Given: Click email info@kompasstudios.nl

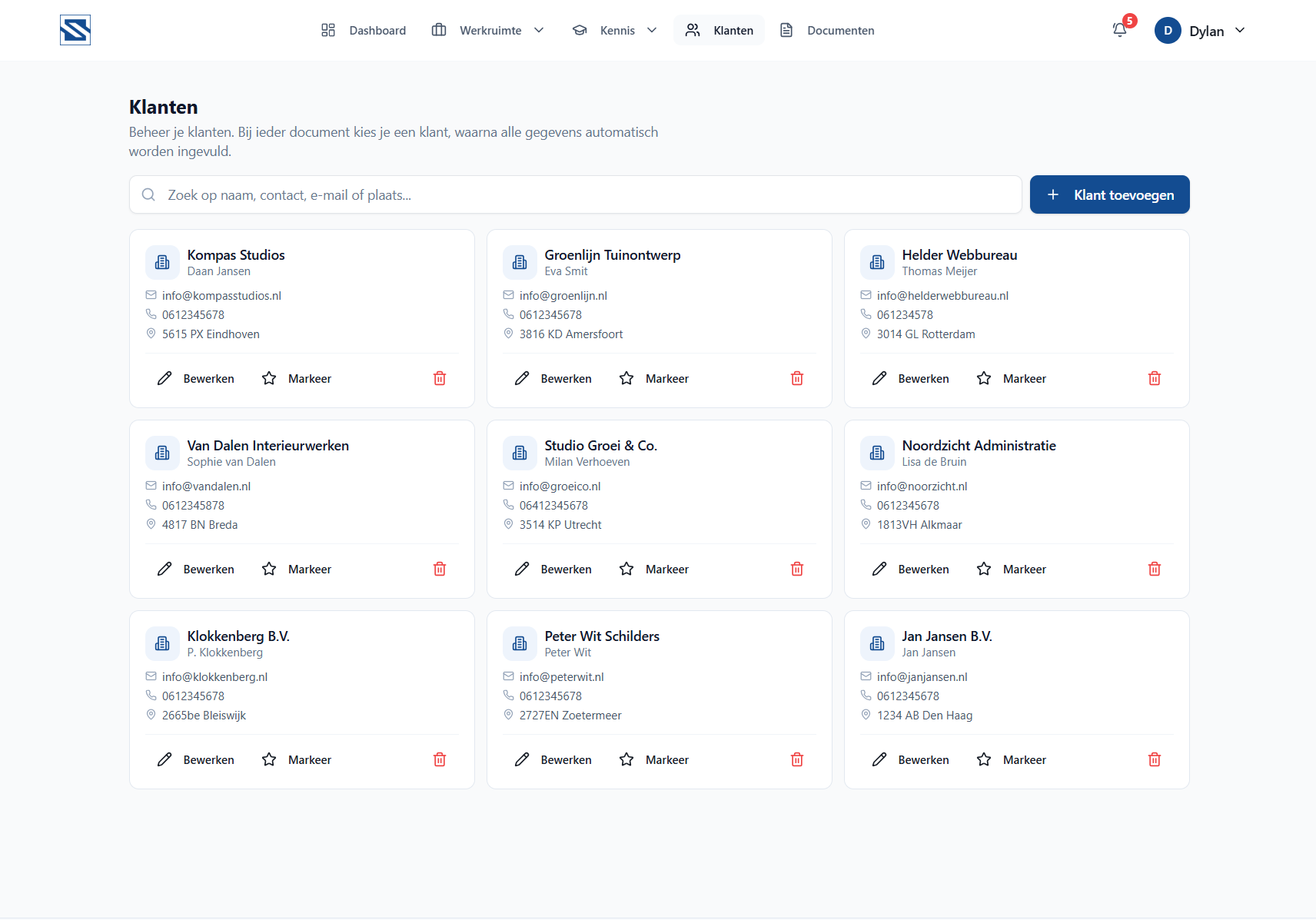Looking at the screenshot, I should (x=221, y=296).
